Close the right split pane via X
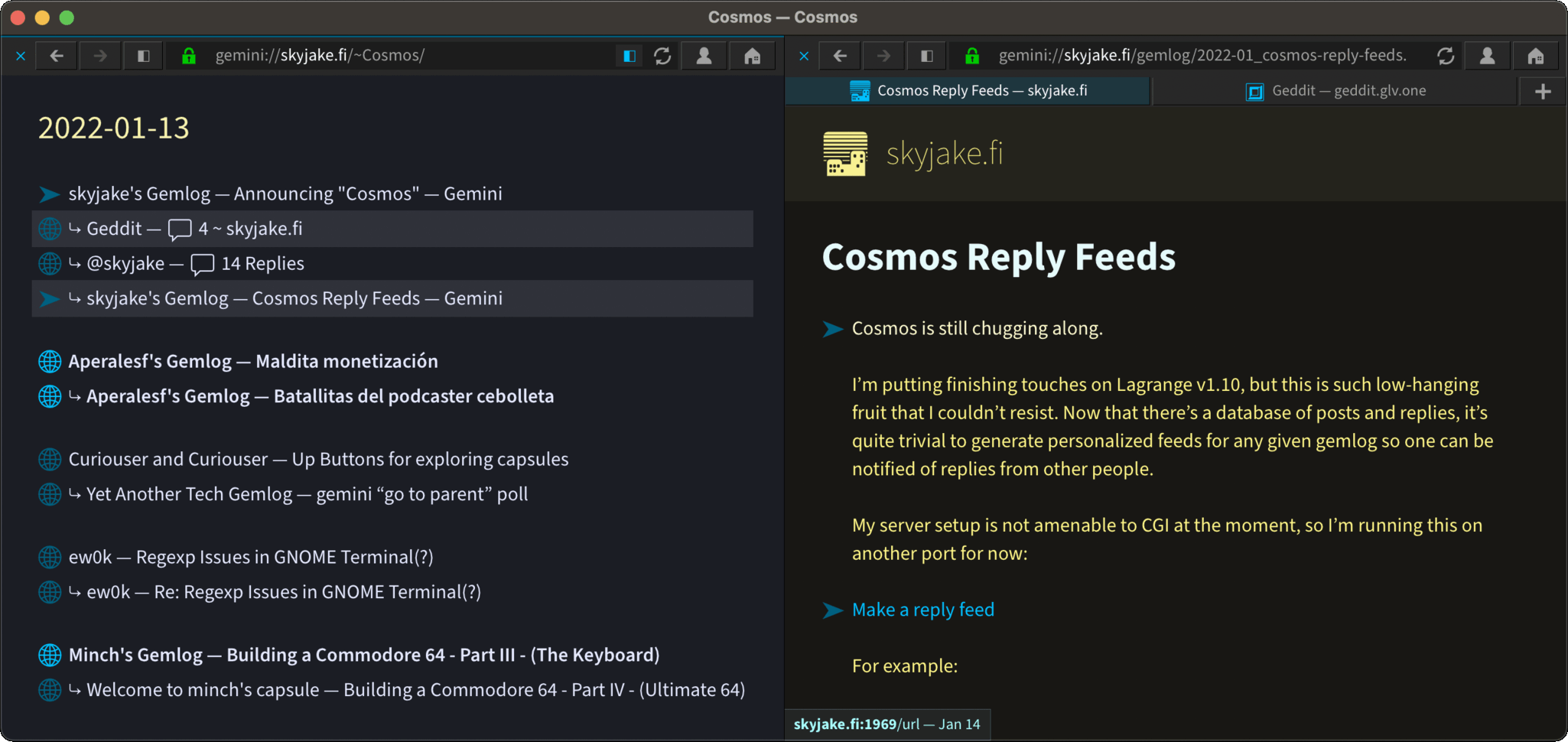1568x742 pixels. point(804,56)
